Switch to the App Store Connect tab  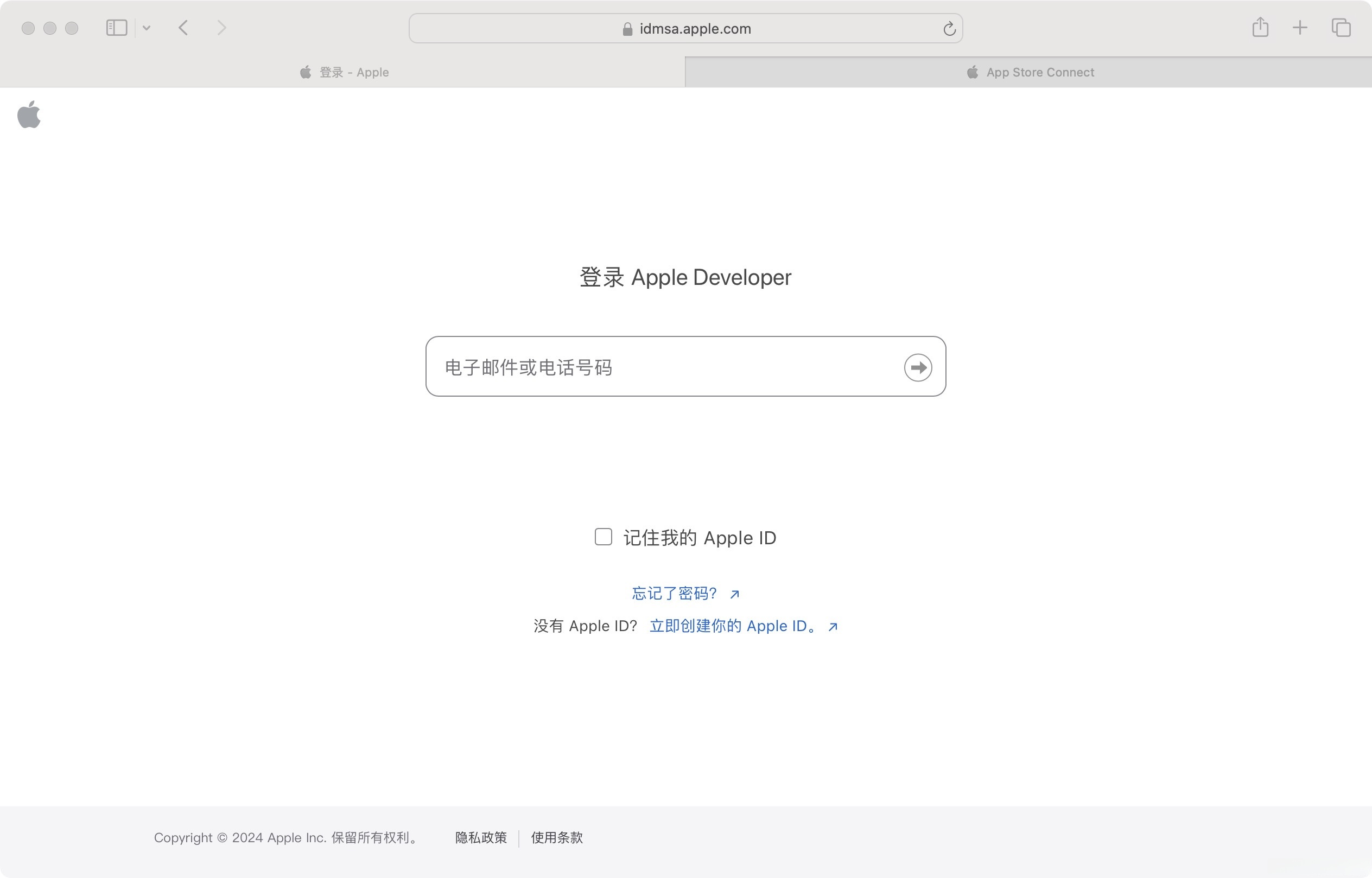[x=1030, y=72]
